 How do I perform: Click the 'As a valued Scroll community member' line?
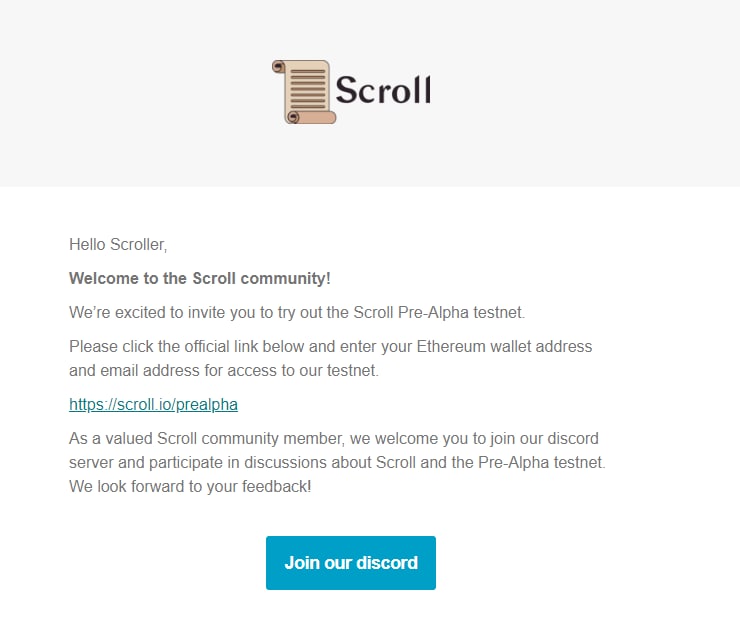334,438
